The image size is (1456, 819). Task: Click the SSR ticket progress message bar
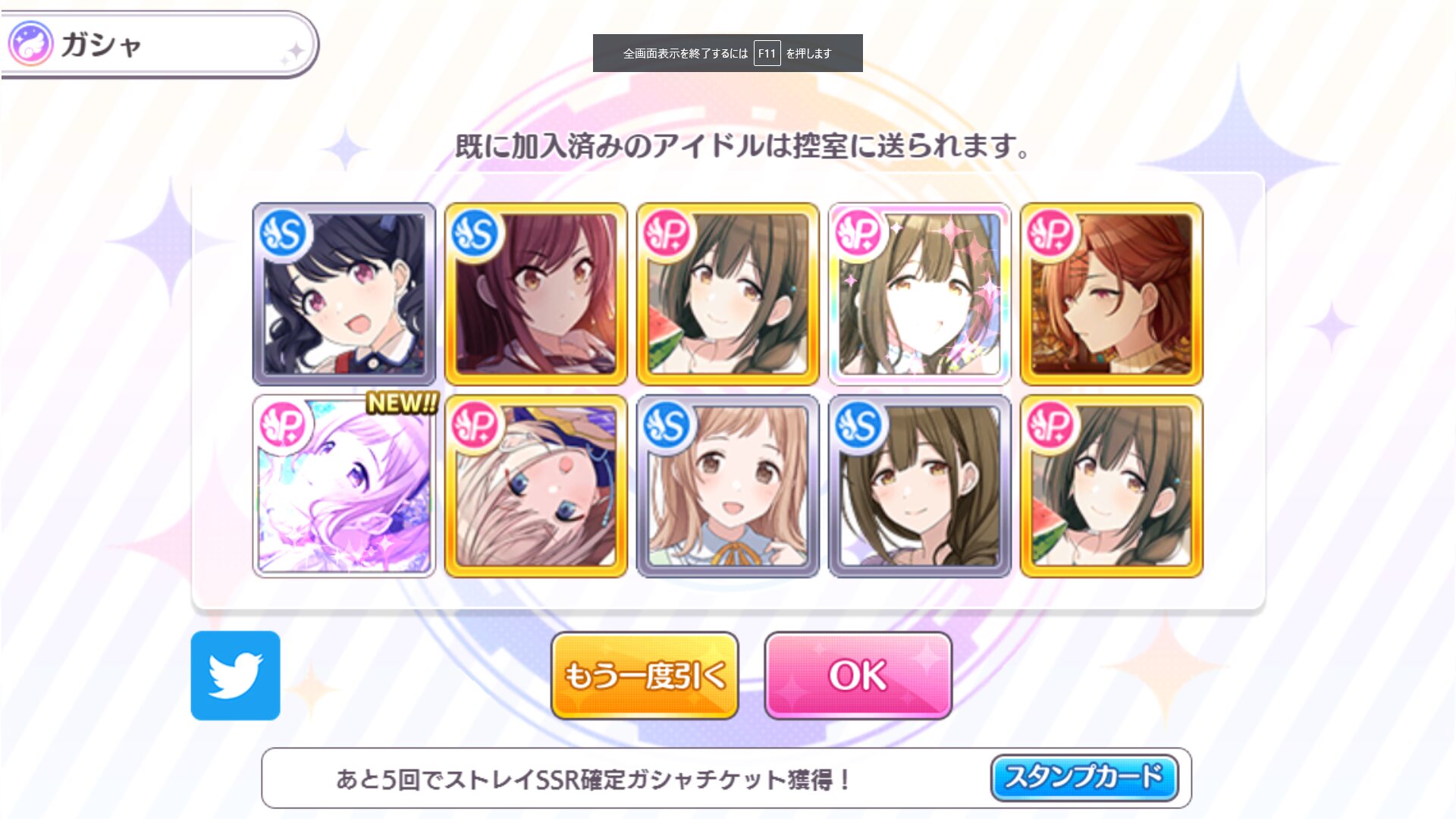pos(726,778)
